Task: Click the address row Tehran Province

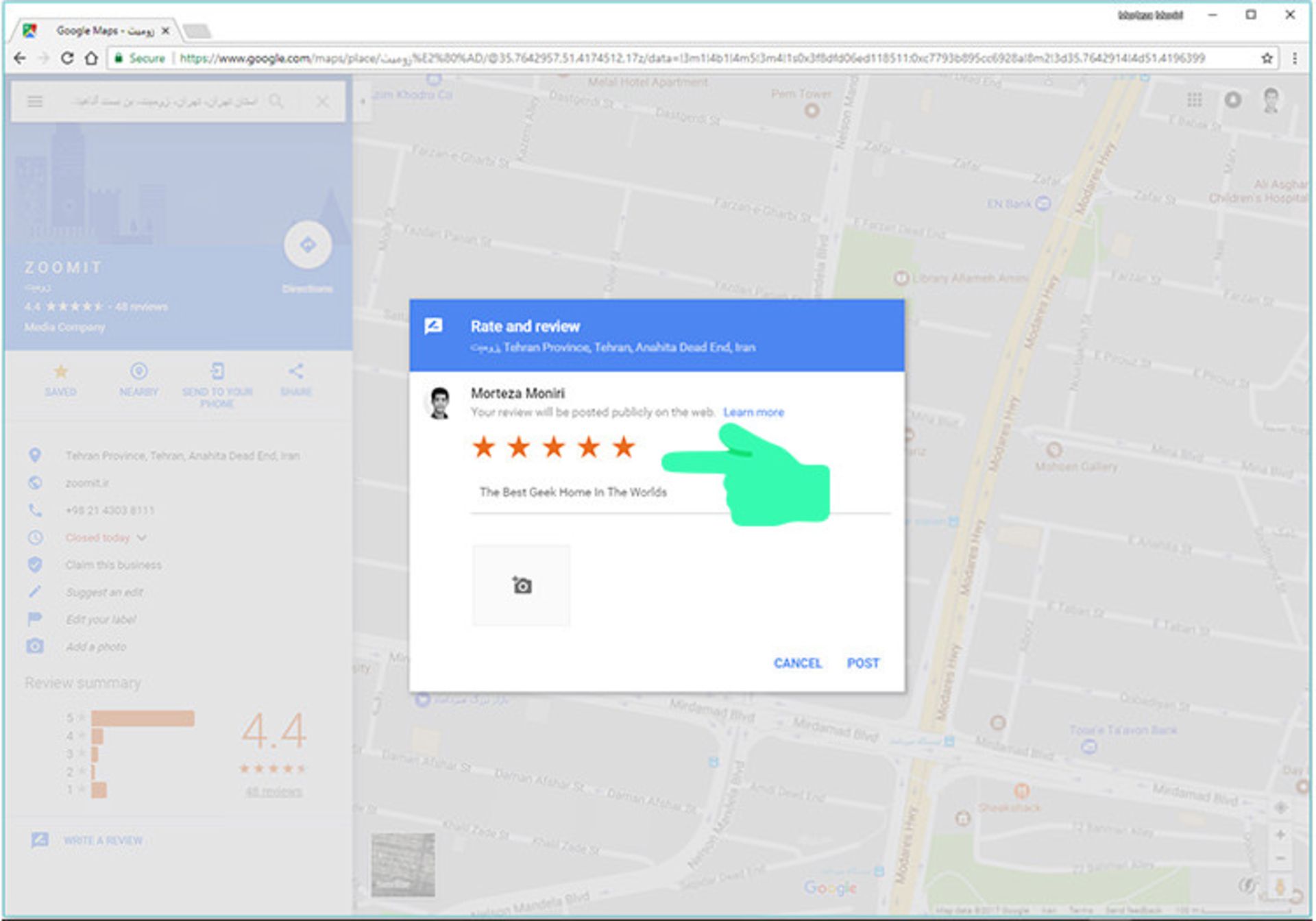Action: 182,456
